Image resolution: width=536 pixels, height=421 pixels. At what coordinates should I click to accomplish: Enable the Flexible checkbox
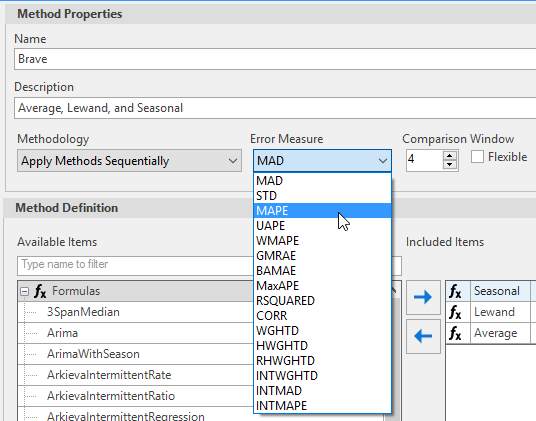click(477, 157)
